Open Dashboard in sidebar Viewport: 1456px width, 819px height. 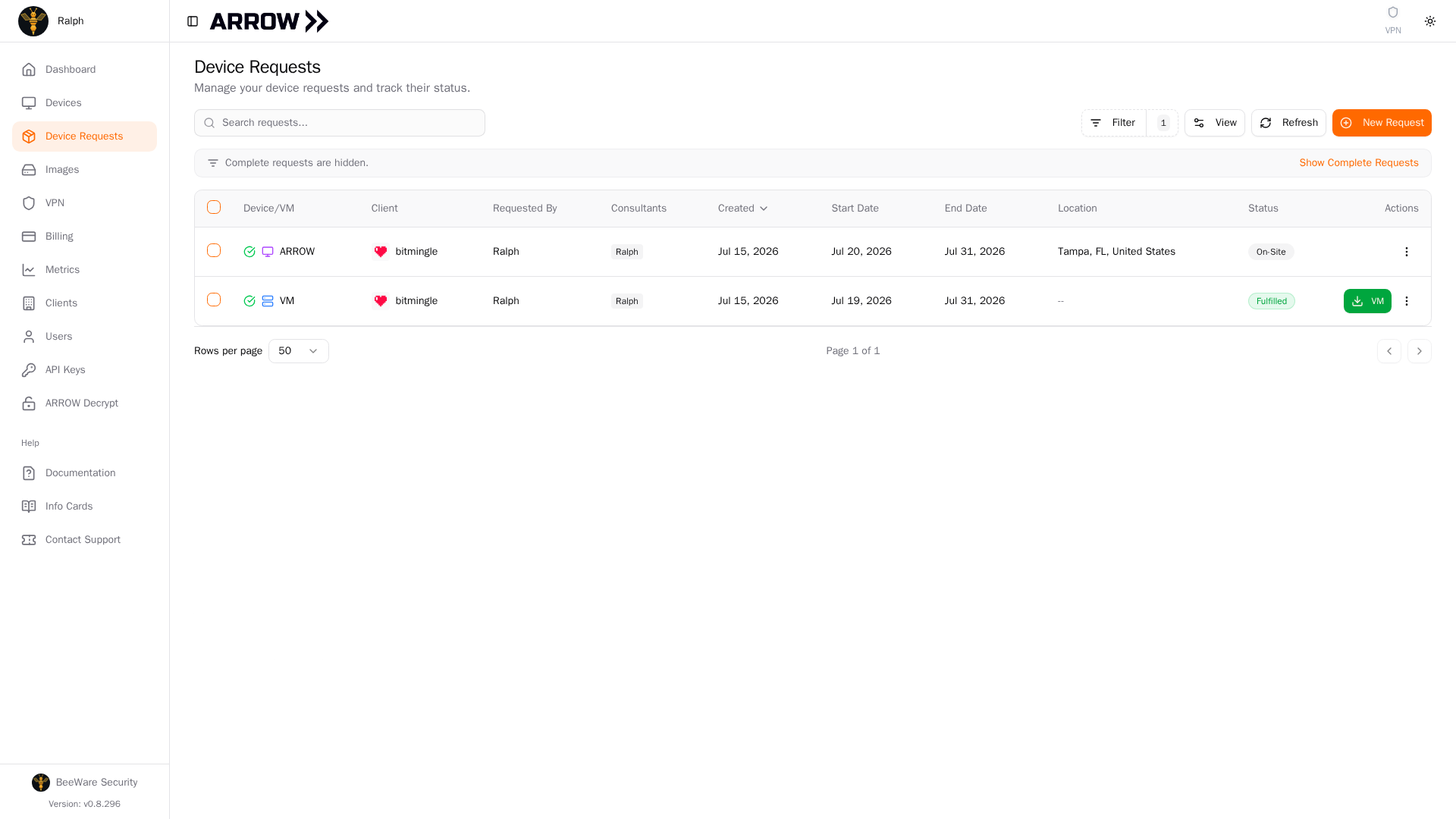(84, 70)
